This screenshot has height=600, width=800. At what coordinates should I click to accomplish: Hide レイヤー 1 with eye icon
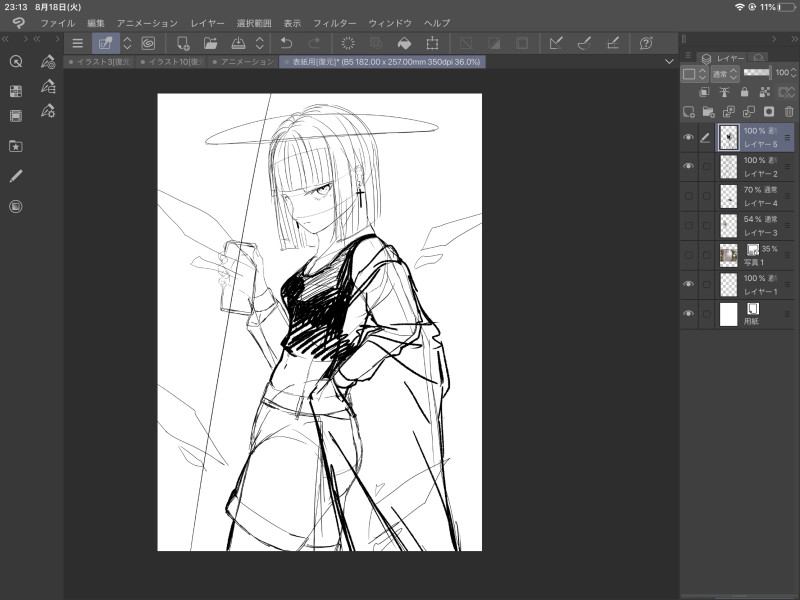[688, 284]
